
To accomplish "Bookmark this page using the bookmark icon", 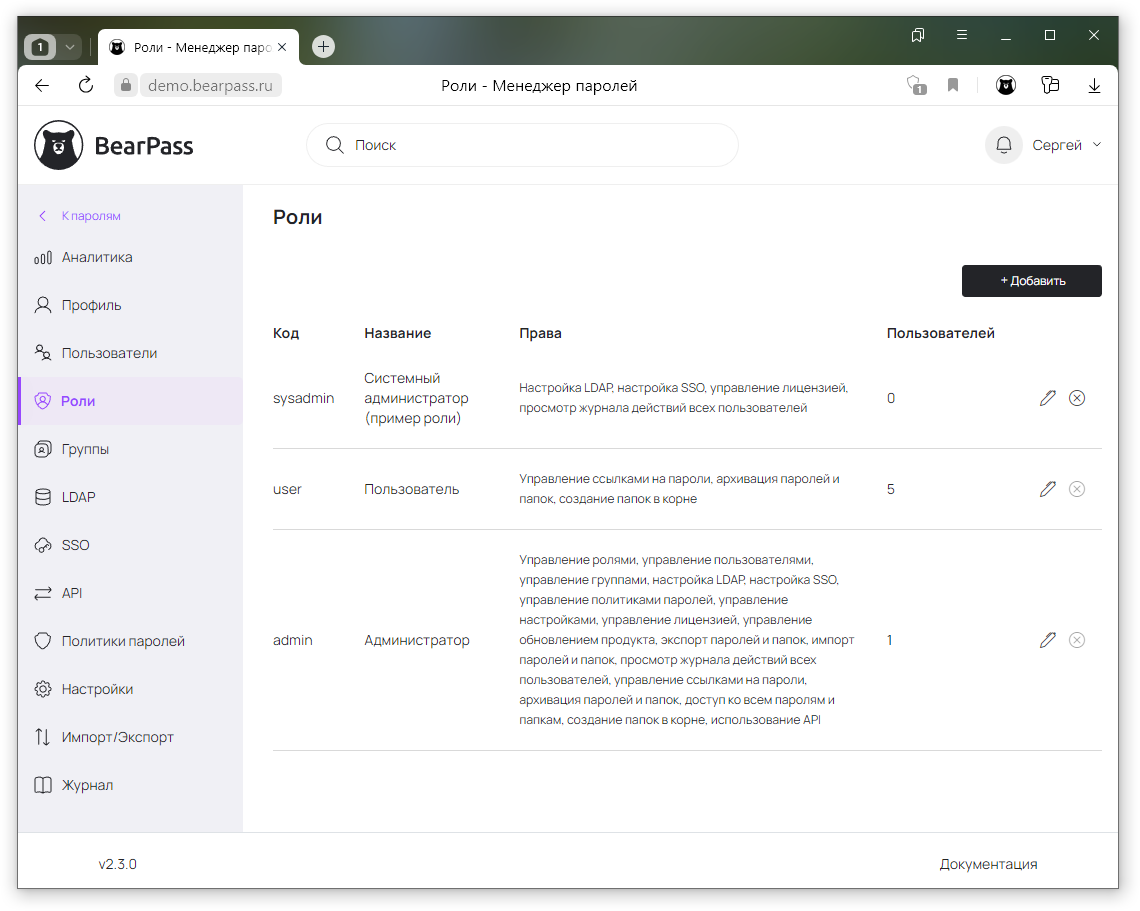I will click(953, 86).
